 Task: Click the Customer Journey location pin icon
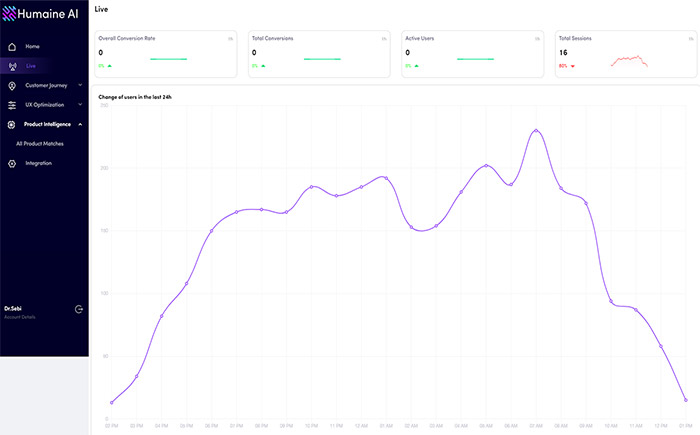tap(12, 85)
